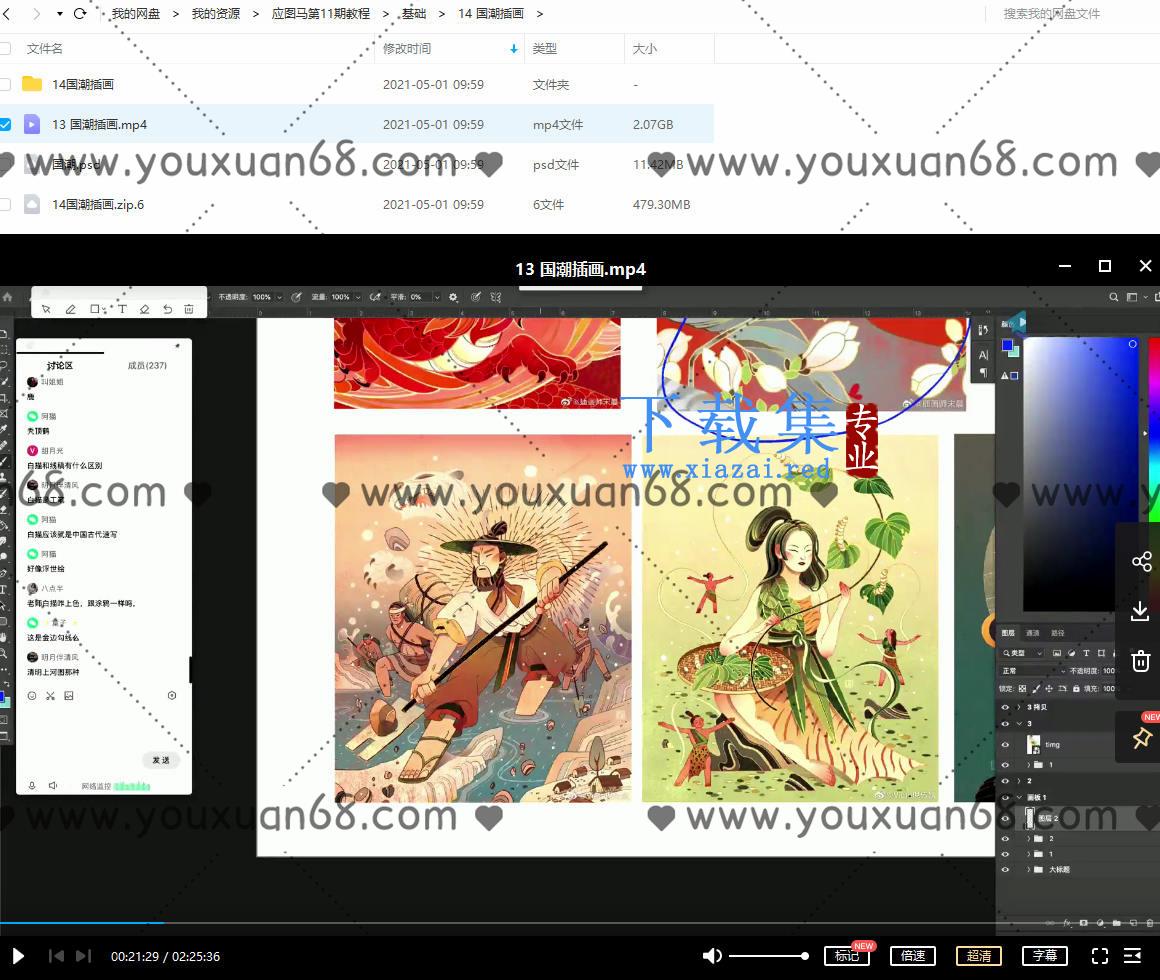This screenshot has width=1160, height=980.
Task: Send the chat message with 发送
Action: point(161,760)
